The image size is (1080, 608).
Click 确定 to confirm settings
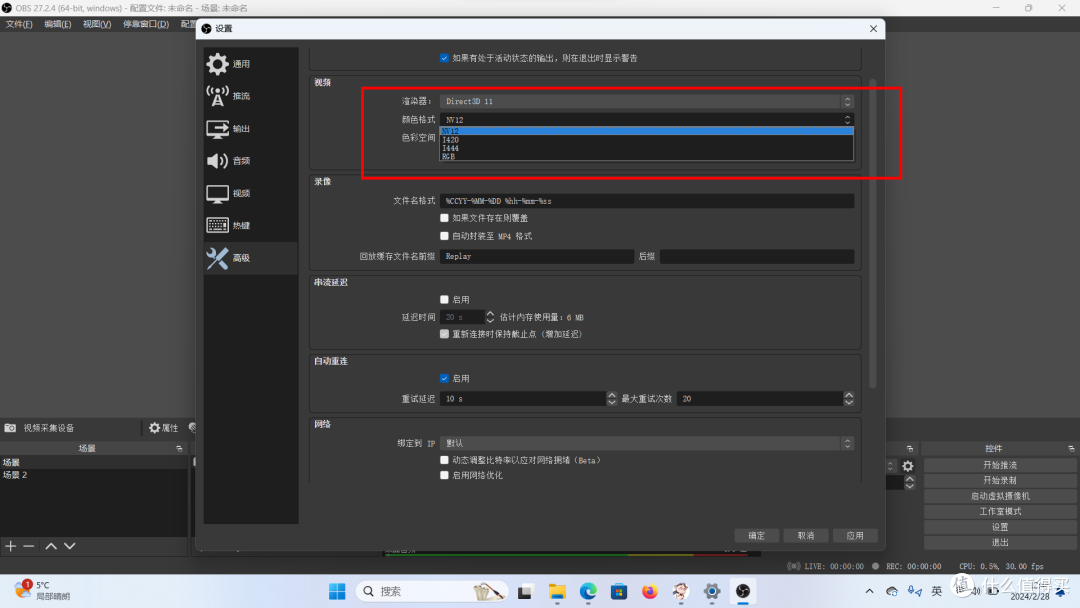tap(756, 536)
